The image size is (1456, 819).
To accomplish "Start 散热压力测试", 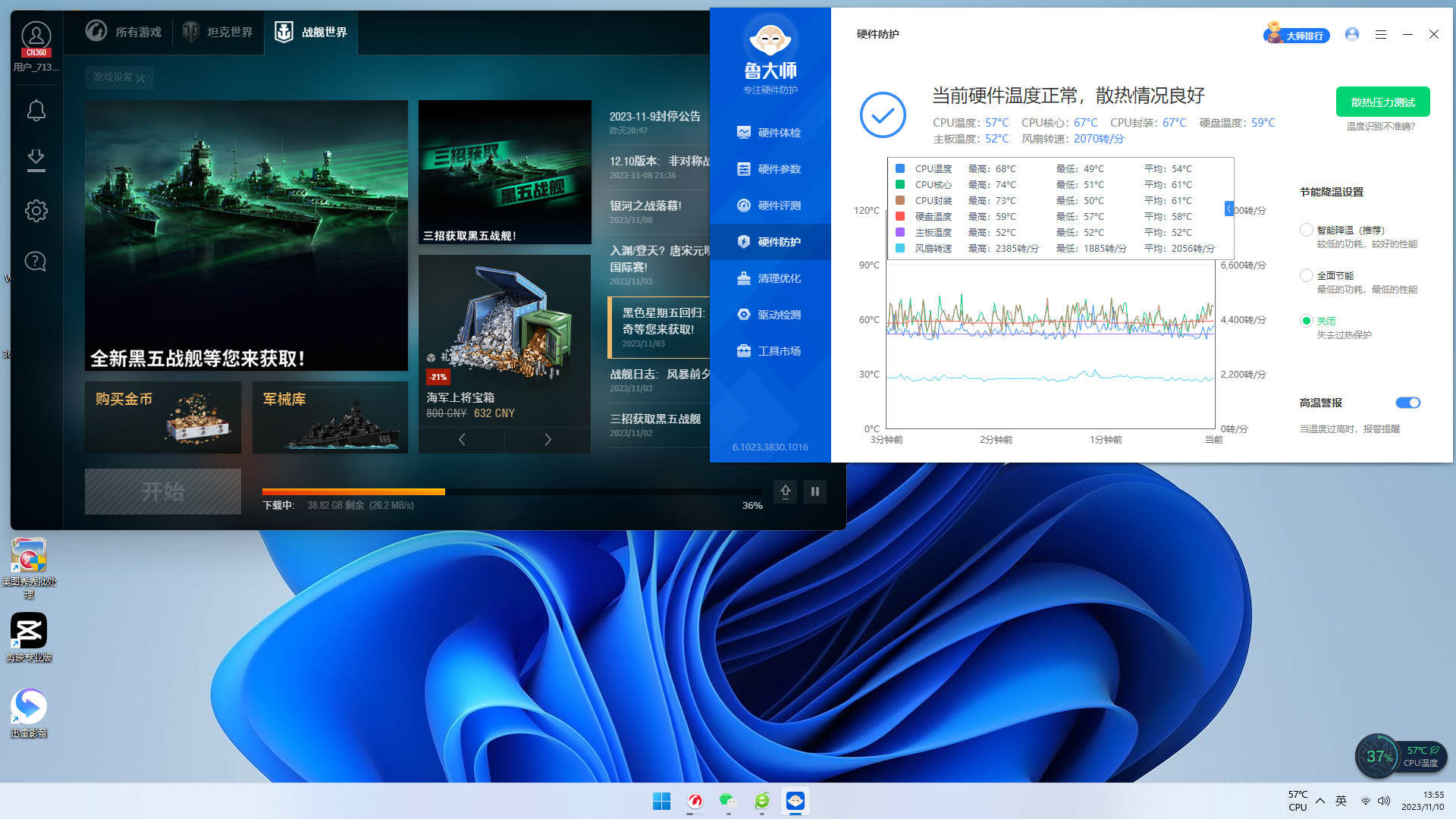I will coord(1383,102).
